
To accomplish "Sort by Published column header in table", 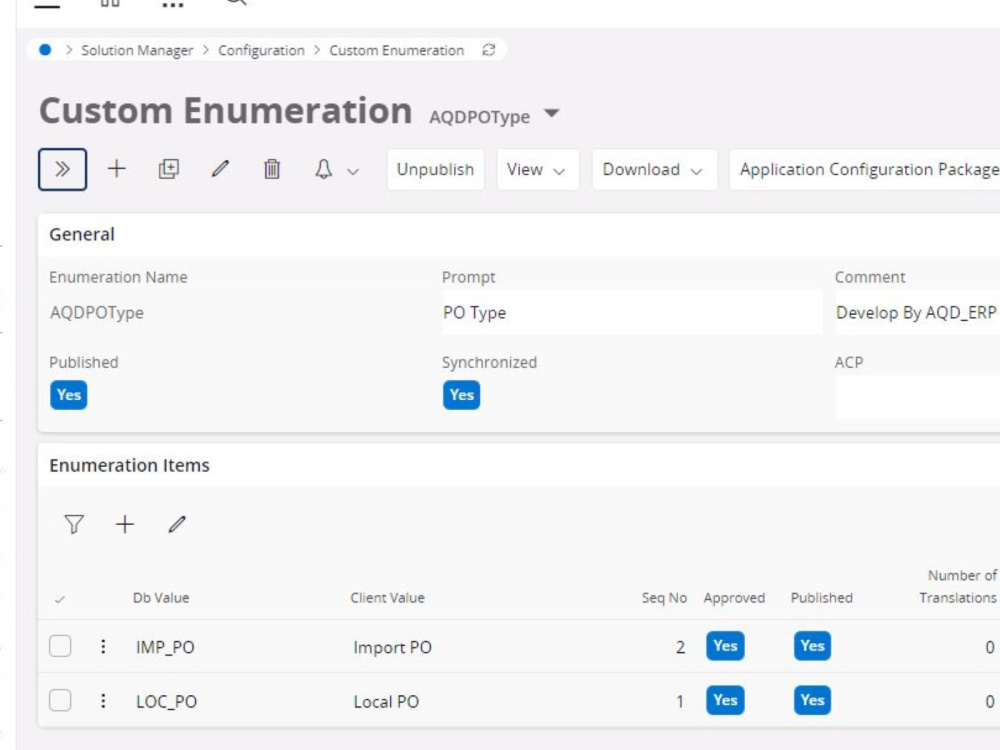I will click(x=821, y=598).
